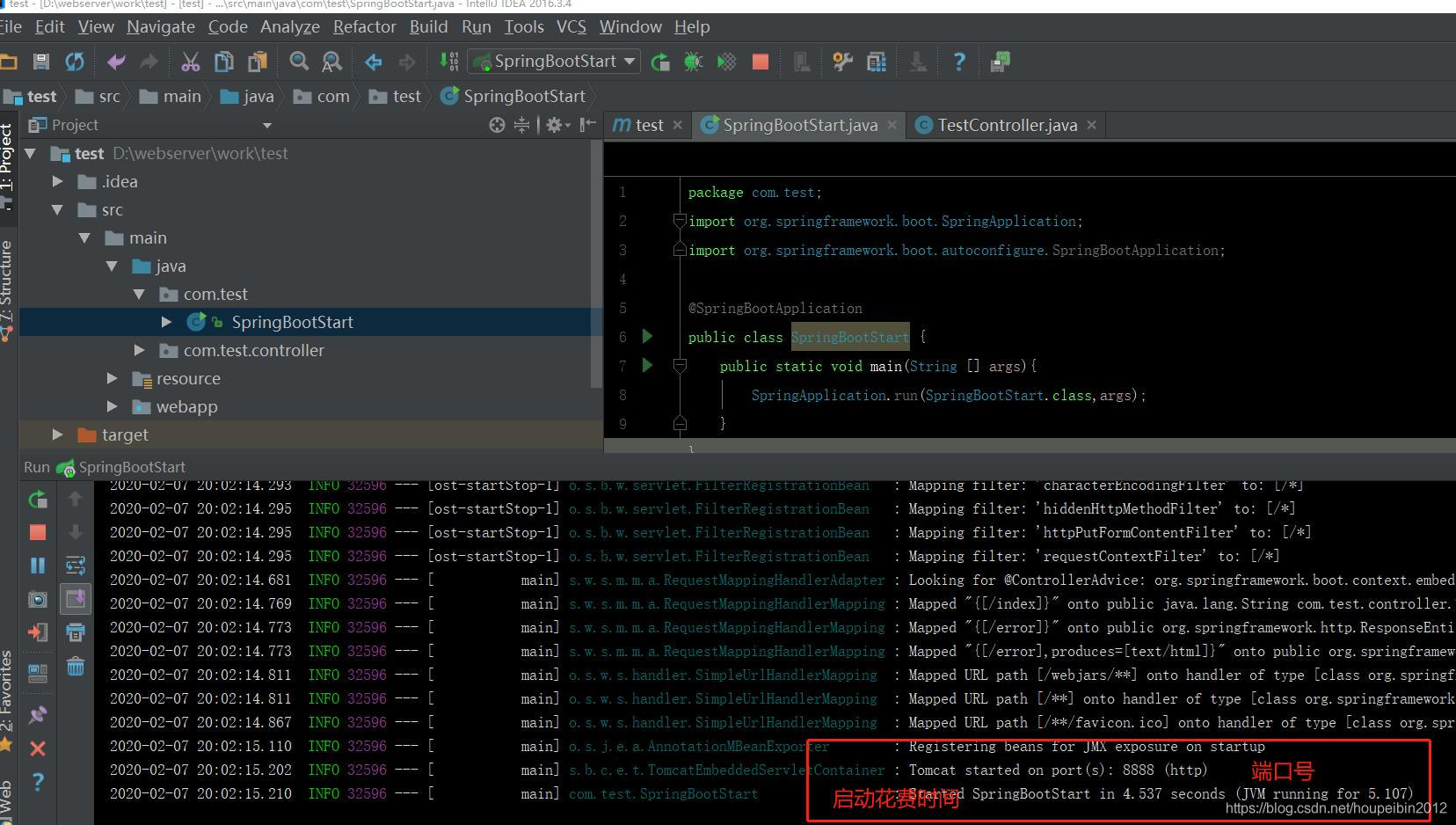This screenshot has width=1456, height=825.
Task: Click the Debug bug icon
Action: click(x=693, y=62)
